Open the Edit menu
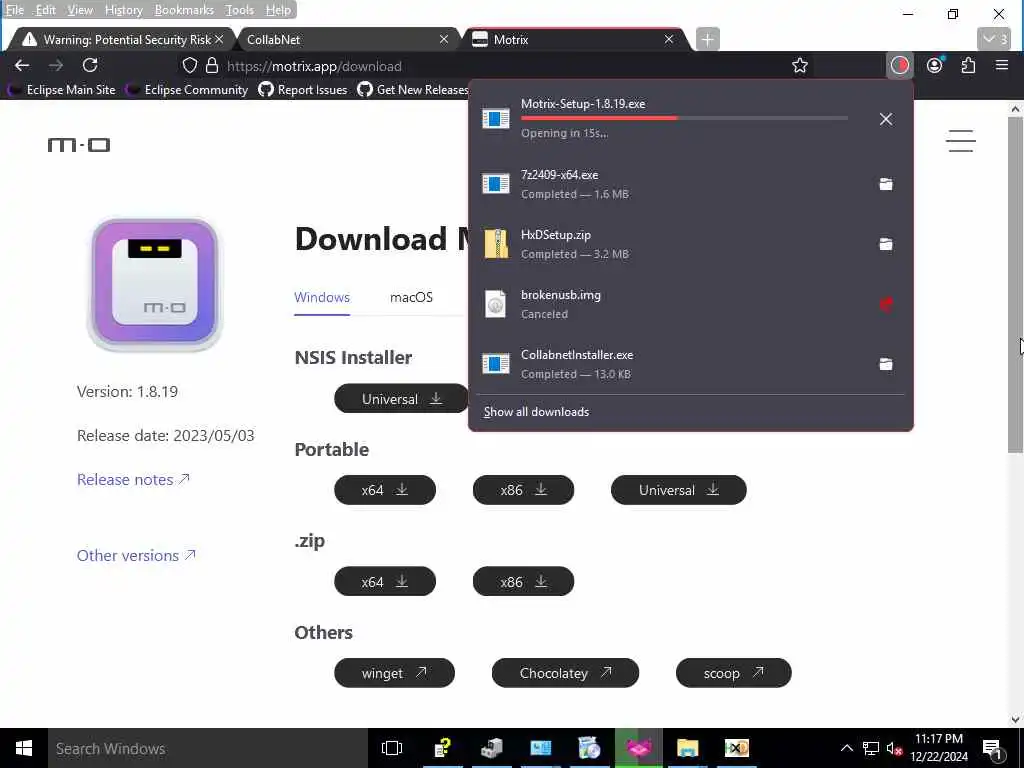 (x=45, y=10)
